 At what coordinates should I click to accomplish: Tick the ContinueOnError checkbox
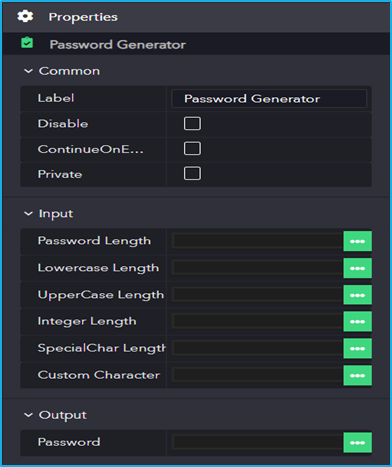click(192, 148)
